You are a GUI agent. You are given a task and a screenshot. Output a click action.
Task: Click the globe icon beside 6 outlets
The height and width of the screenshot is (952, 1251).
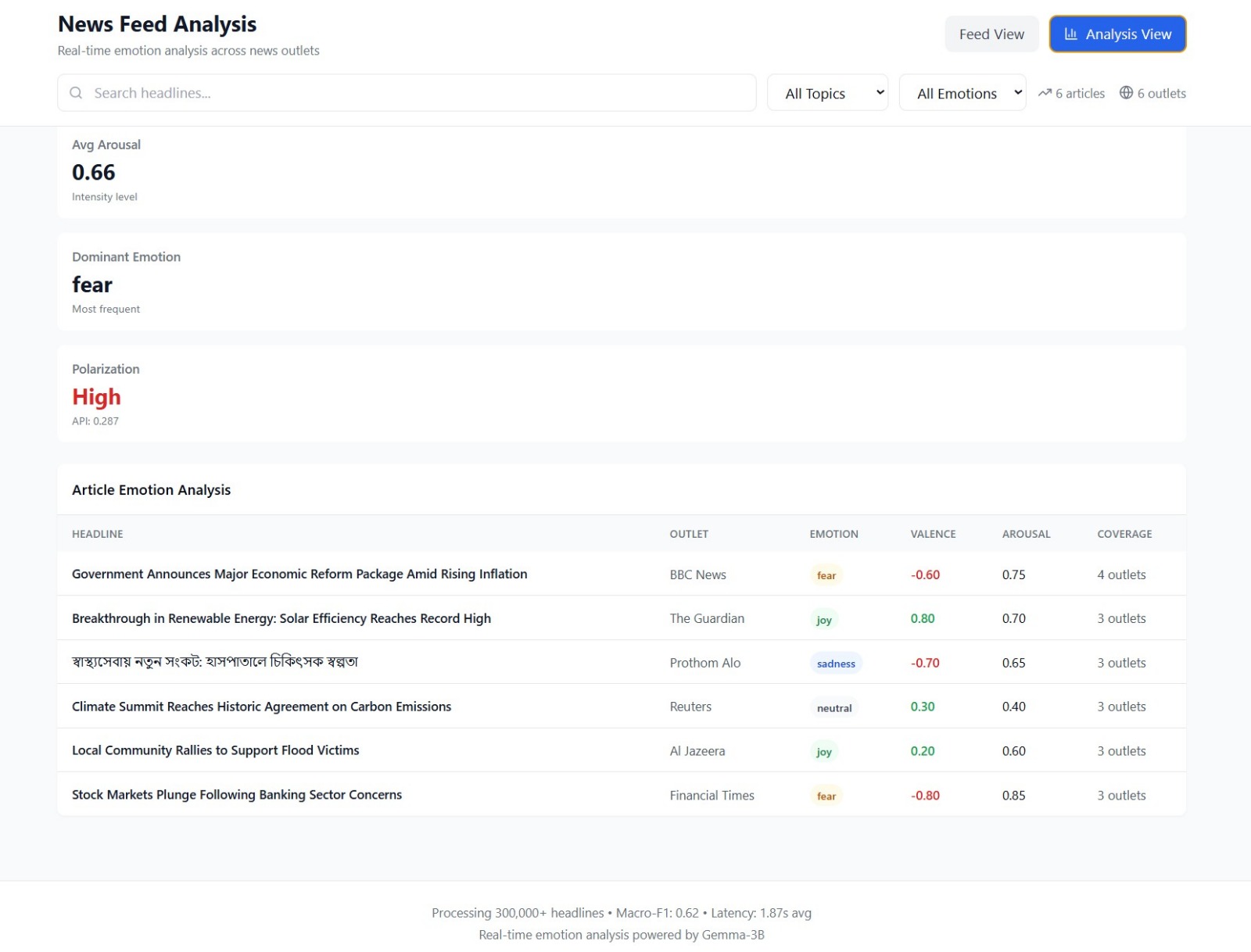point(1126,93)
